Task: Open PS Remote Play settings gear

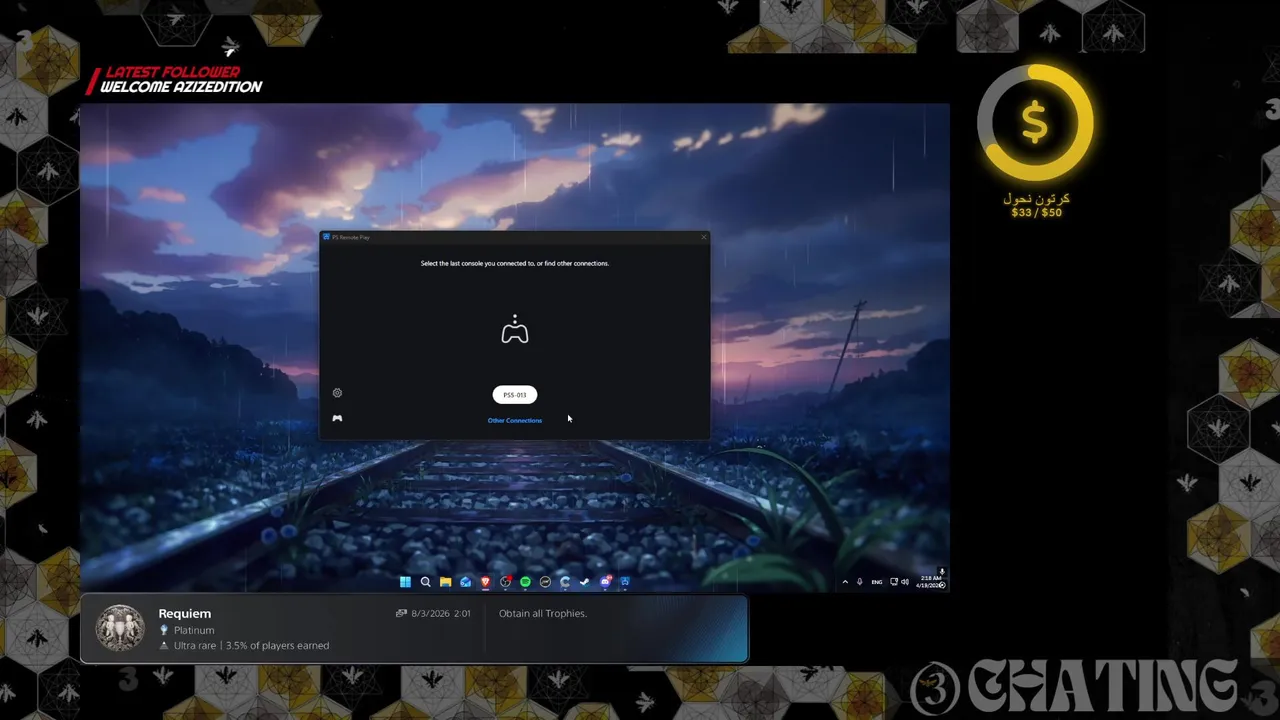Action: point(337,393)
